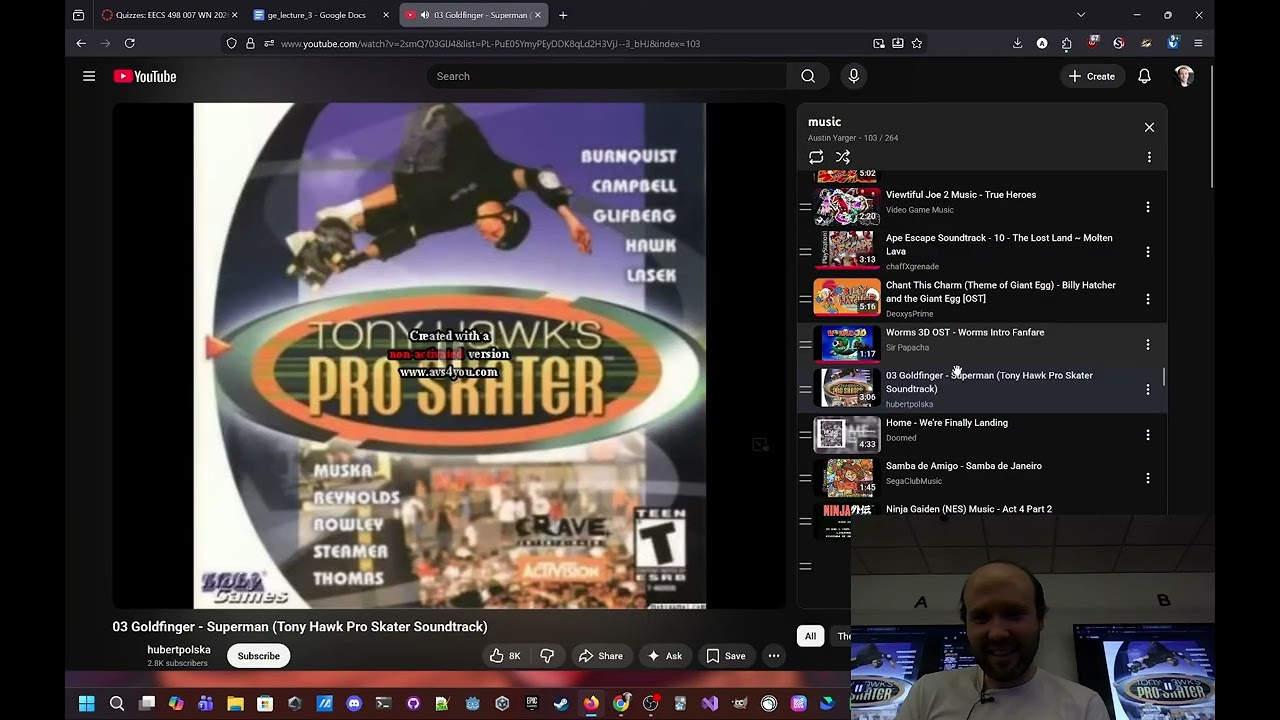Viewport: 1280px width, 720px height.
Task: Open the Firefox application menu
Action: coord(1198,43)
